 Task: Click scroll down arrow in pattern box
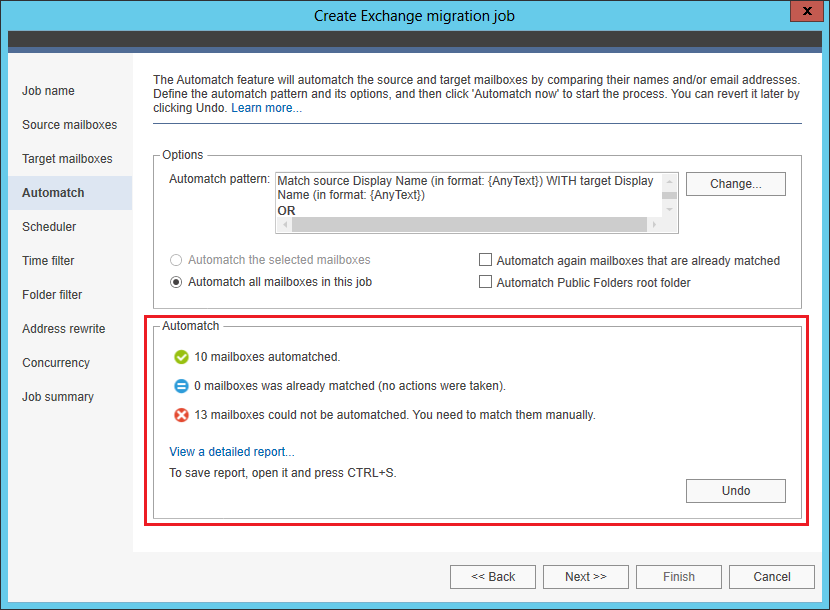coord(670,210)
